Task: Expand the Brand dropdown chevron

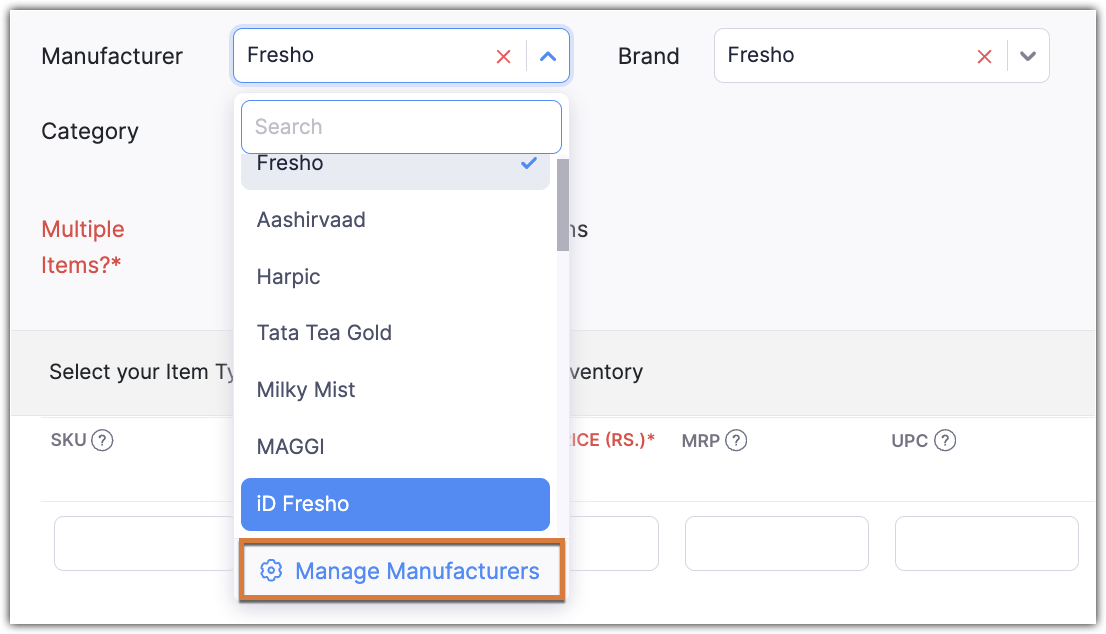Action: 1027,56
